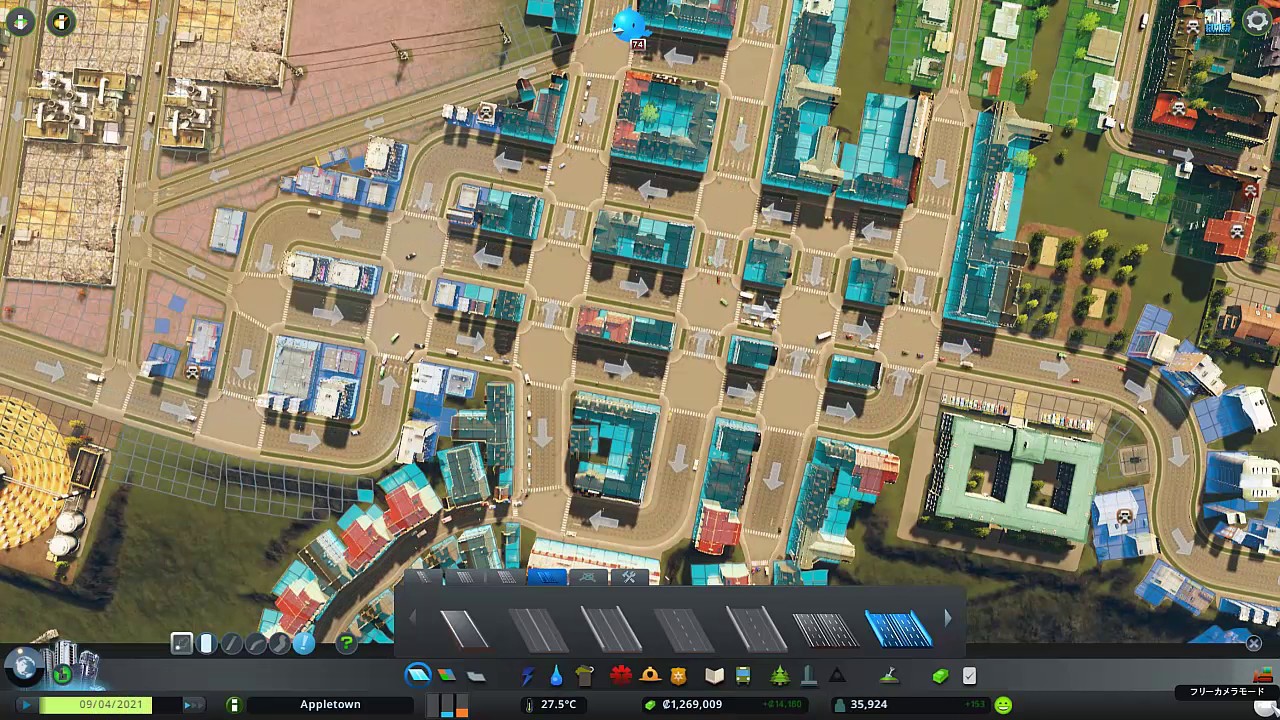Screen dimensions: 1280x720
Task: Switch to large roads tab
Action: [x=505, y=577]
